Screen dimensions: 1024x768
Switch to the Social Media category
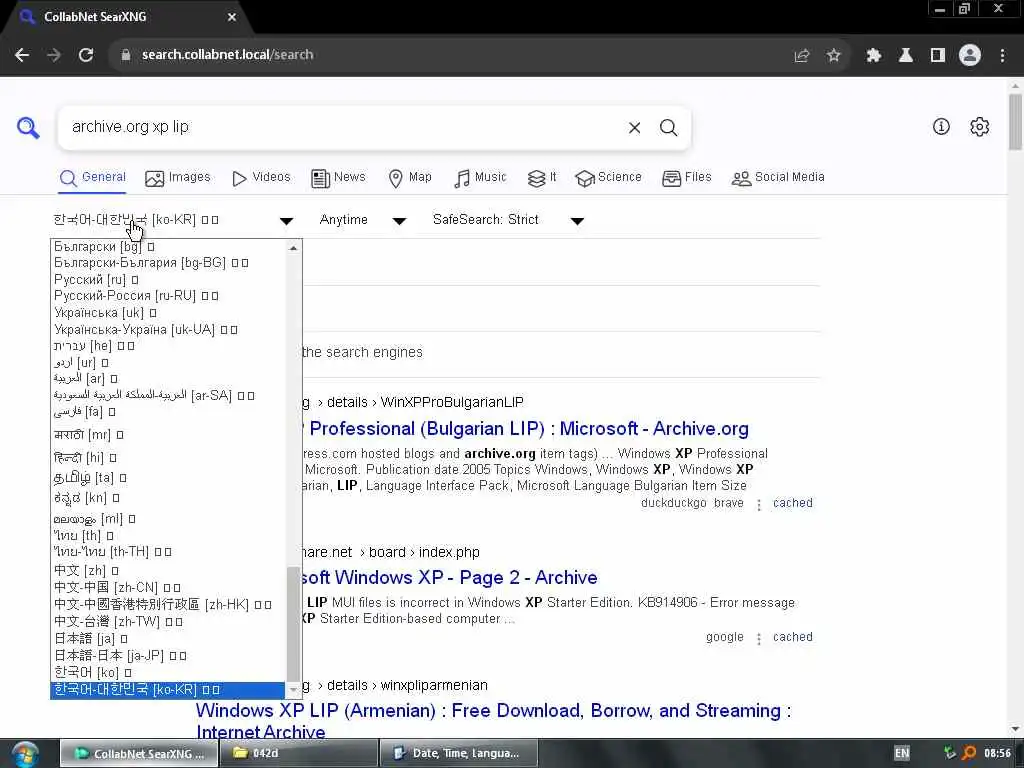coord(778,178)
